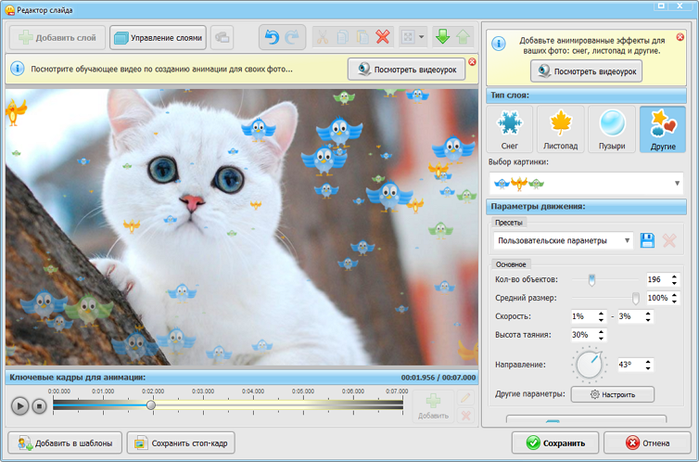Select the Снег layer type

click(x=509, y=129)
